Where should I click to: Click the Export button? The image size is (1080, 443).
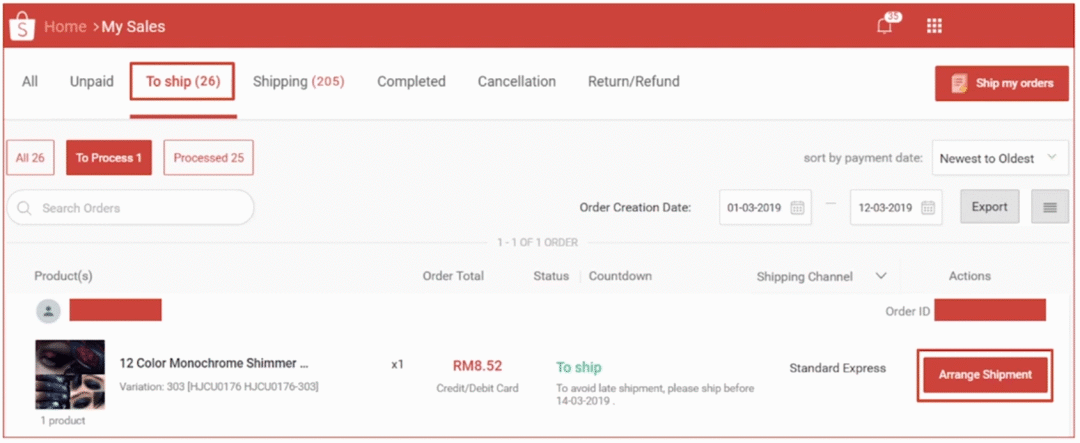(x=989, y=207)
